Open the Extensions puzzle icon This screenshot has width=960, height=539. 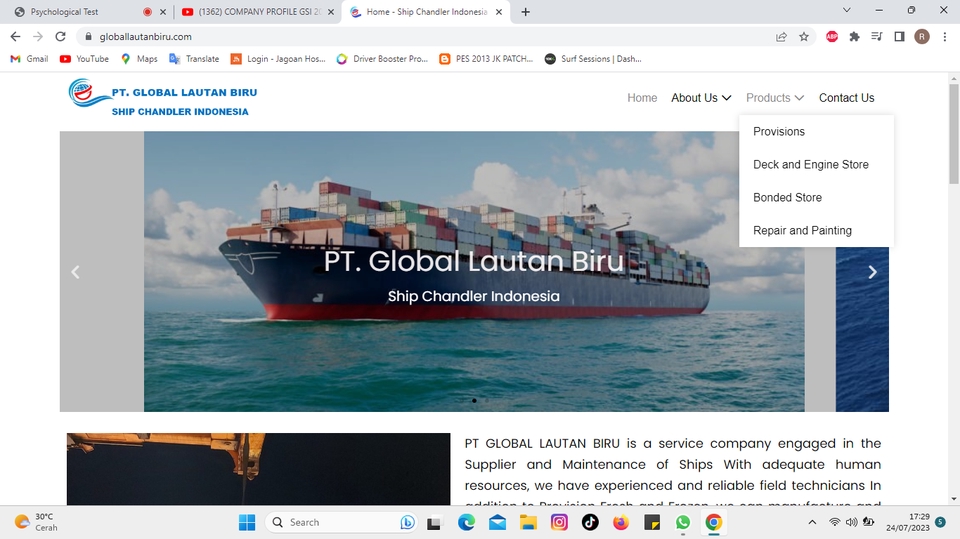point(854,37)
